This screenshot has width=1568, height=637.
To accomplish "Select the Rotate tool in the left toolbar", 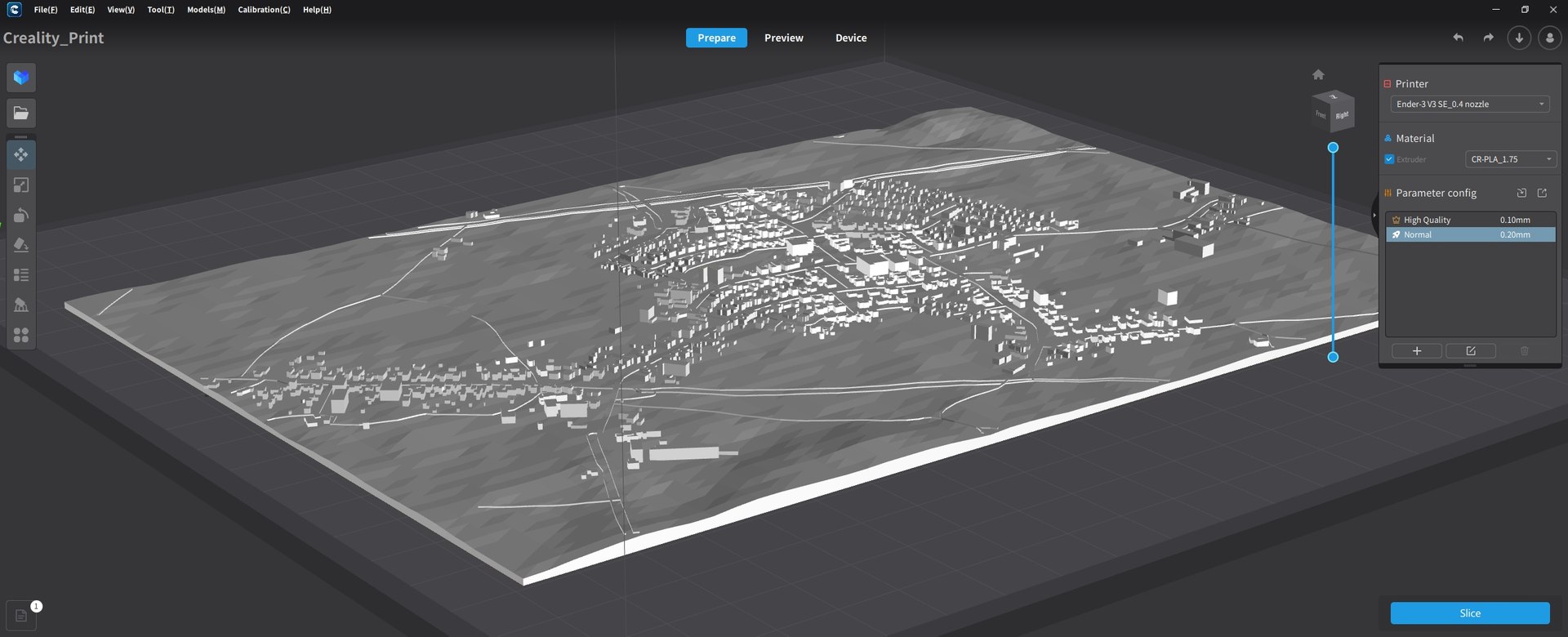I will pos(21,216).
